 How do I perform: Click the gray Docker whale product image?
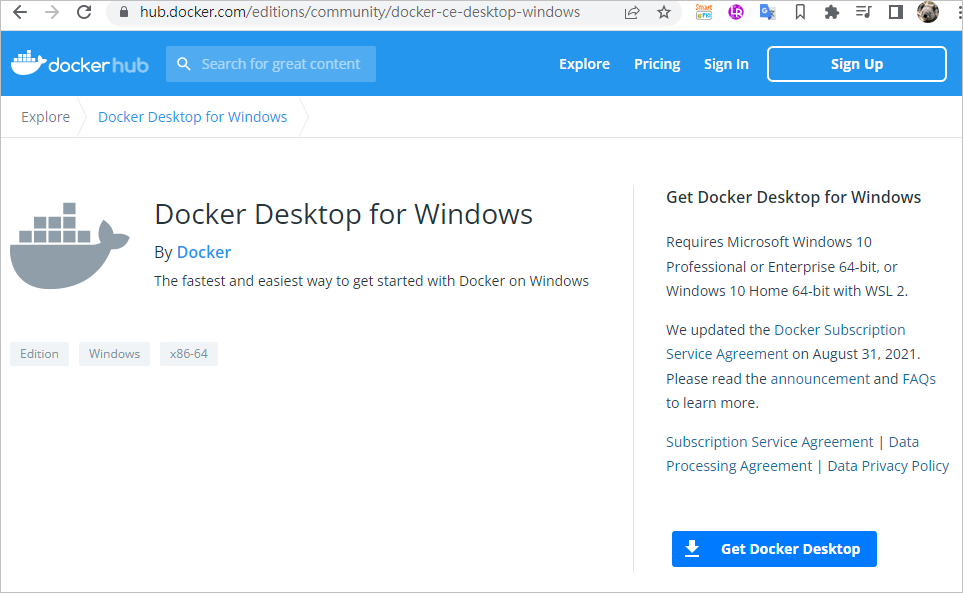69,246
